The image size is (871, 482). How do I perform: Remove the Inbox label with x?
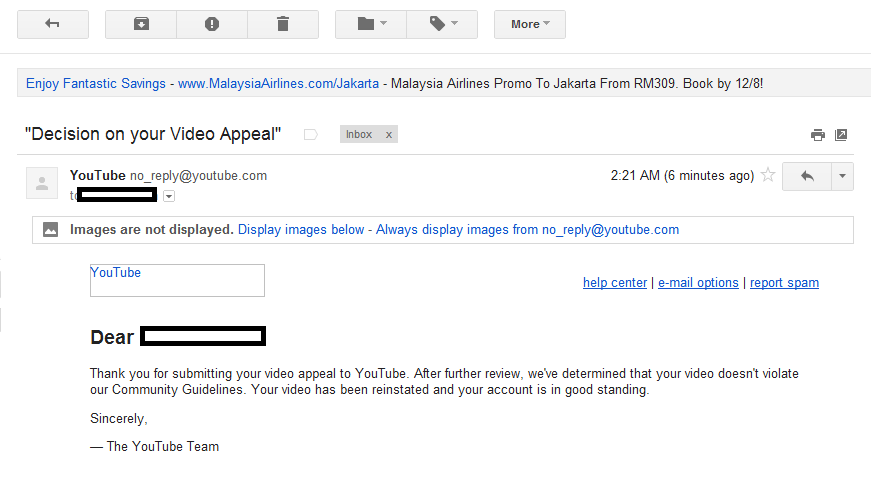[389, 134]
